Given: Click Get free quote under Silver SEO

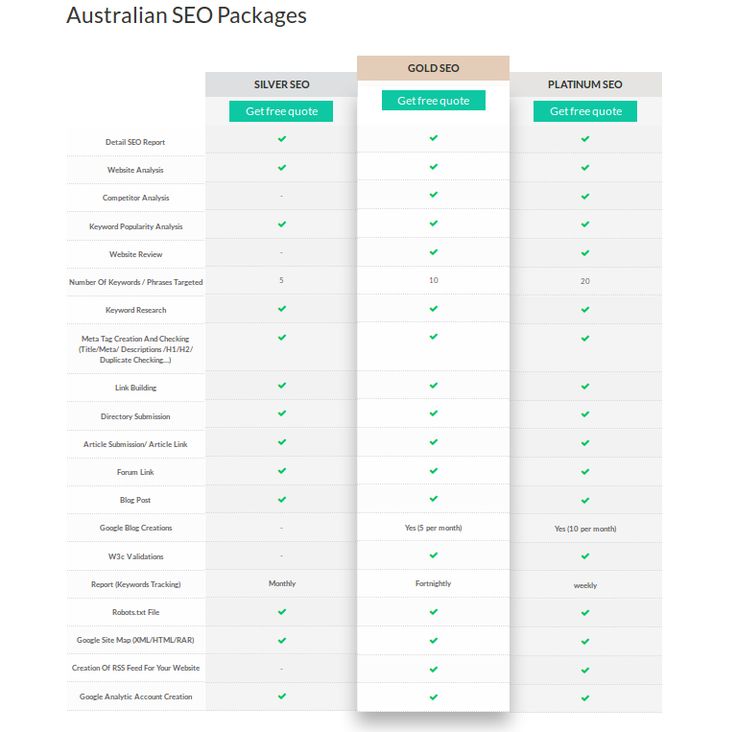Looking at the screenshot, I should [x=281, y=111].
